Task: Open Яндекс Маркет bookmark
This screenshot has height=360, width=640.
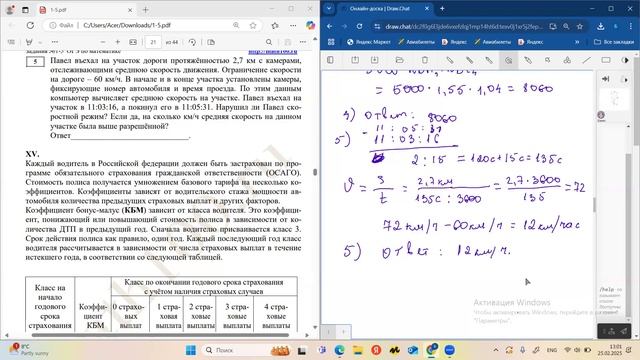Action: (369, 42)
